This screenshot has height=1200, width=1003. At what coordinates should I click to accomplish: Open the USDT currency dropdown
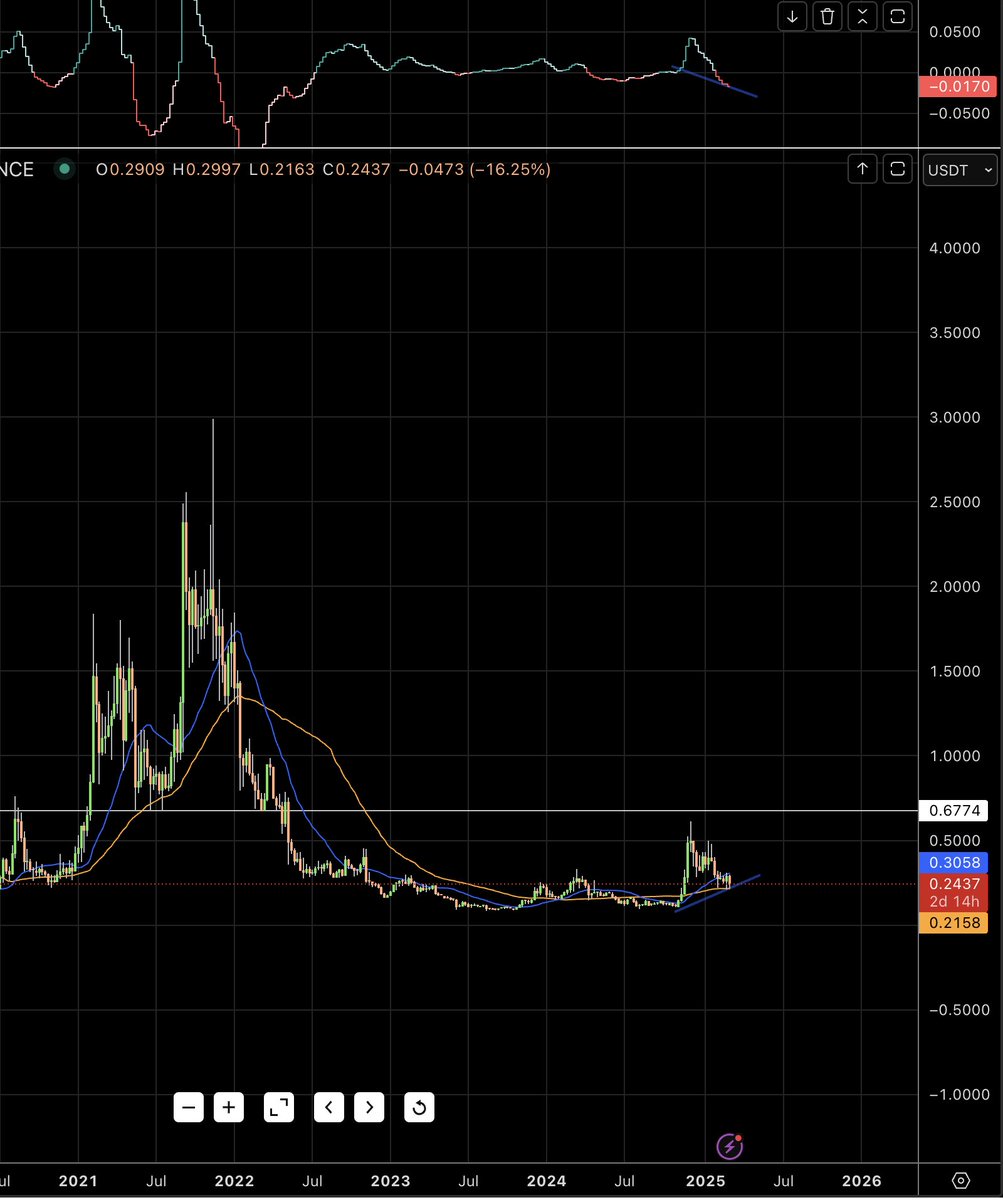(961, 170)
